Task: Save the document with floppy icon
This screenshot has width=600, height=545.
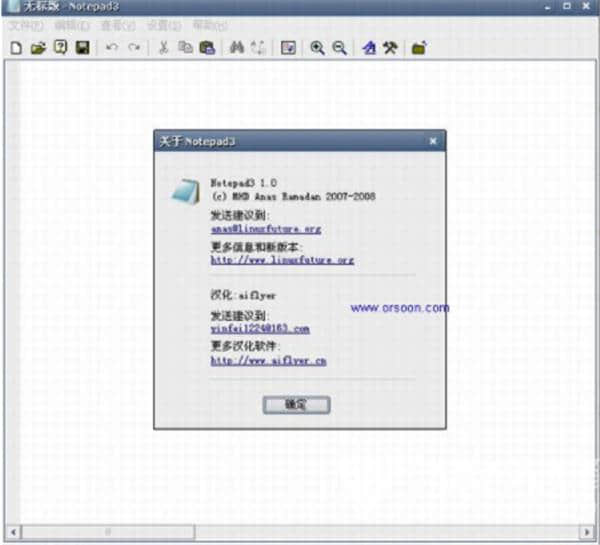Action: point(83,48)
